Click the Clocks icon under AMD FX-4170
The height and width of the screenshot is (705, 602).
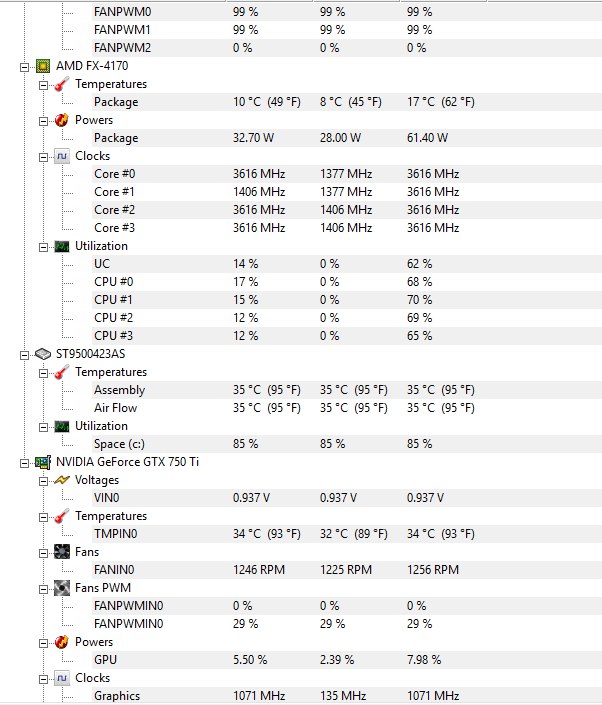pos(62,156)
